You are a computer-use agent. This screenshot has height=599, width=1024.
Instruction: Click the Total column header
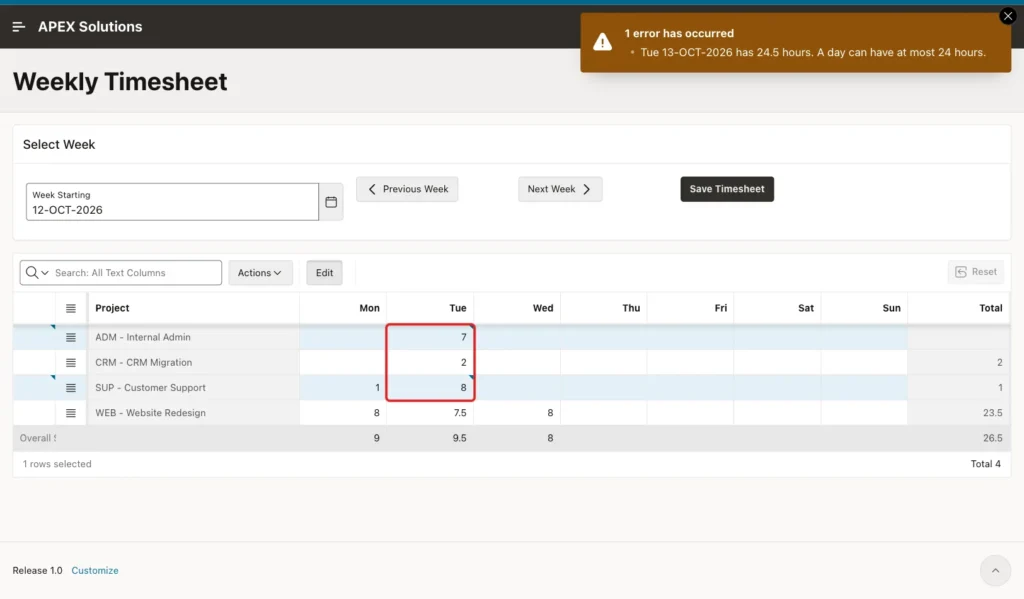click(959, 308)
